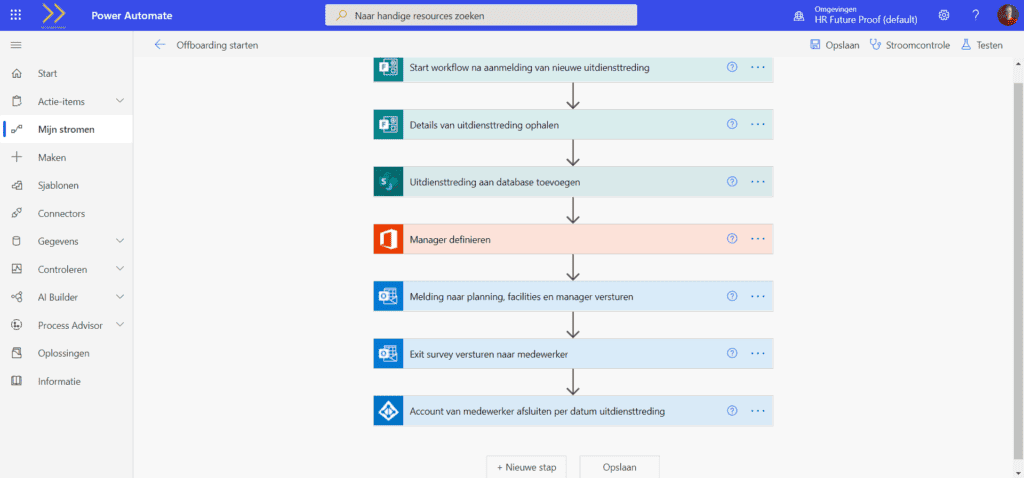Image resolution: width=1024 pixels, height=478 pixels.
Task: Show help for Melding naar planning step
Action: click(x=732, y=296)
